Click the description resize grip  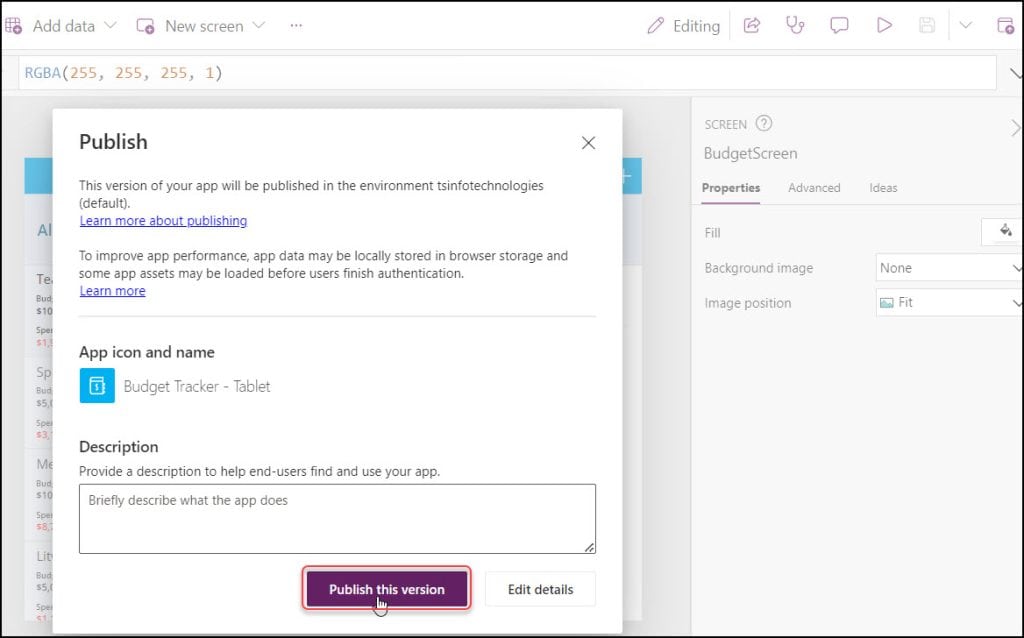(x=589, y=547)
